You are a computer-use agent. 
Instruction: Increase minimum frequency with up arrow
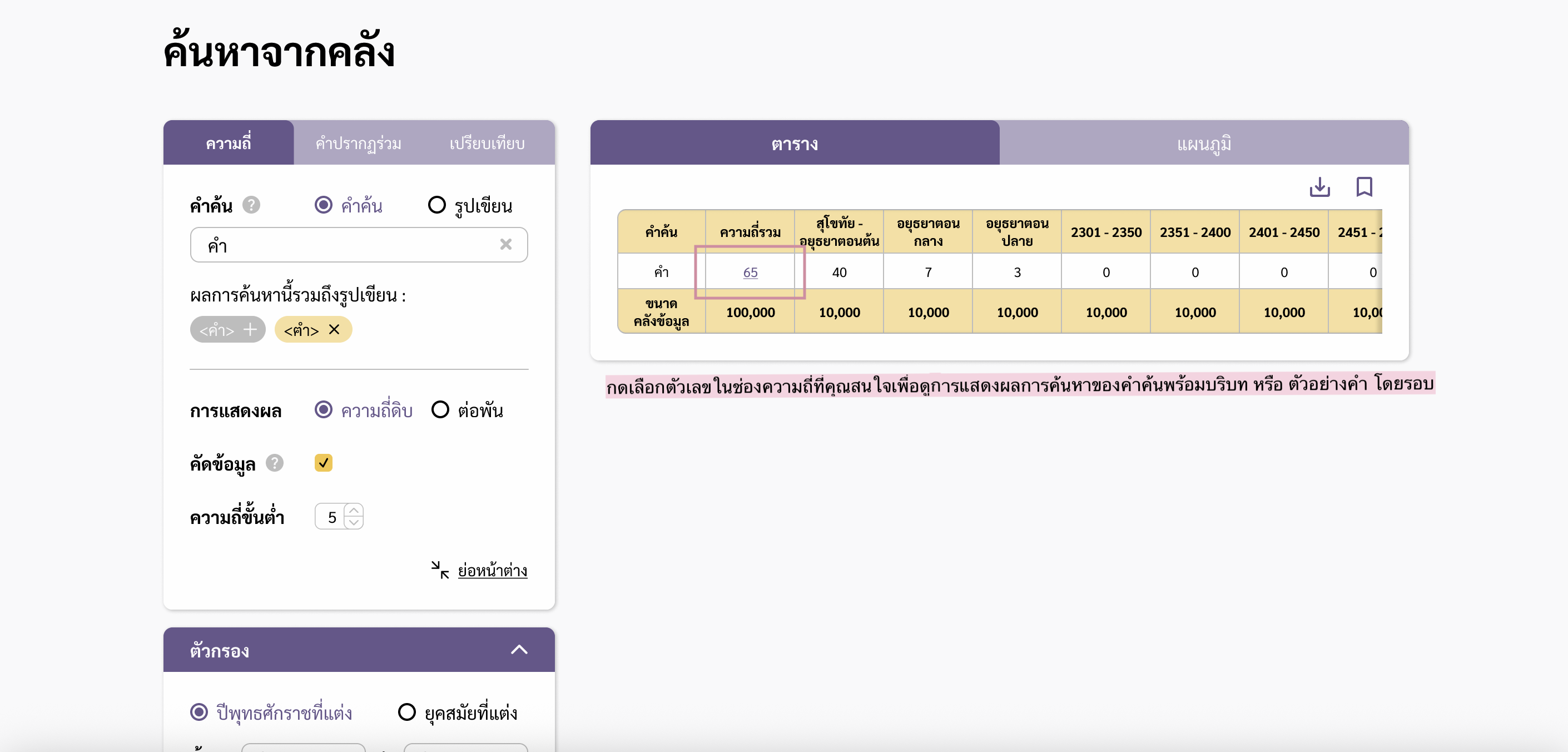354,510
